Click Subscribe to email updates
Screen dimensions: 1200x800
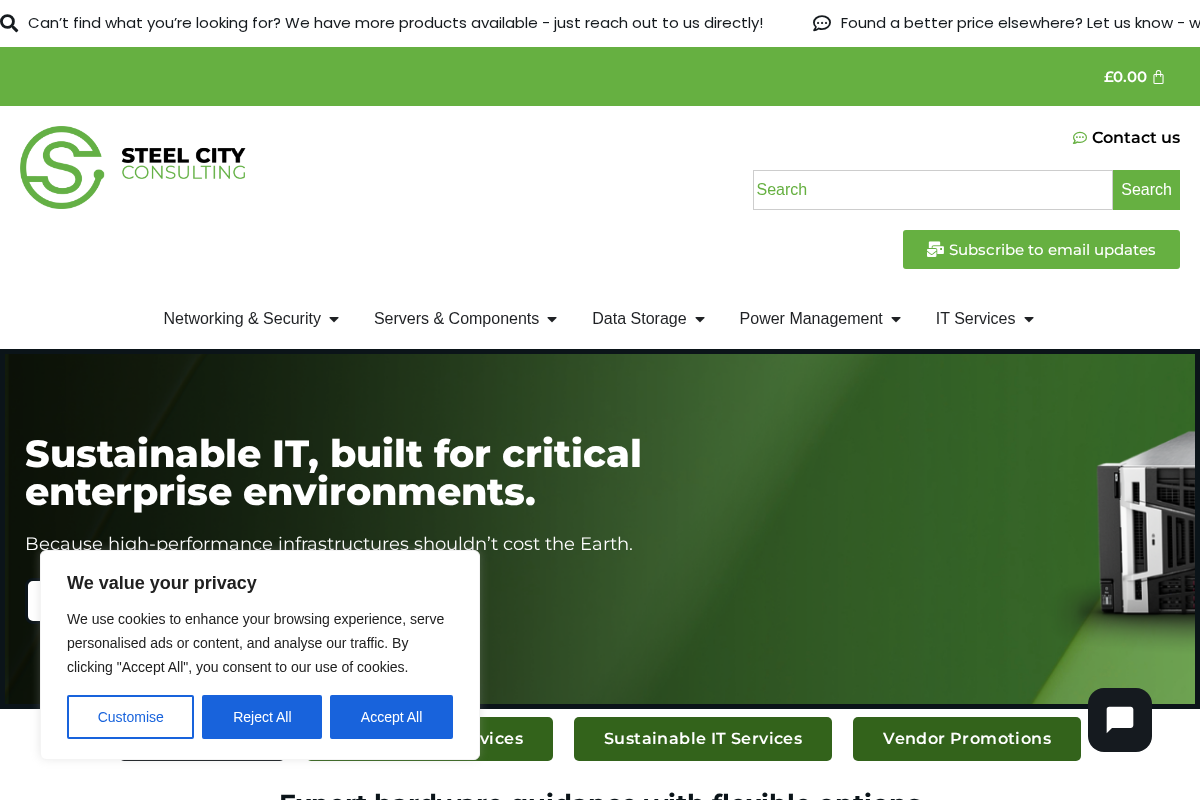pos(1041,249)
